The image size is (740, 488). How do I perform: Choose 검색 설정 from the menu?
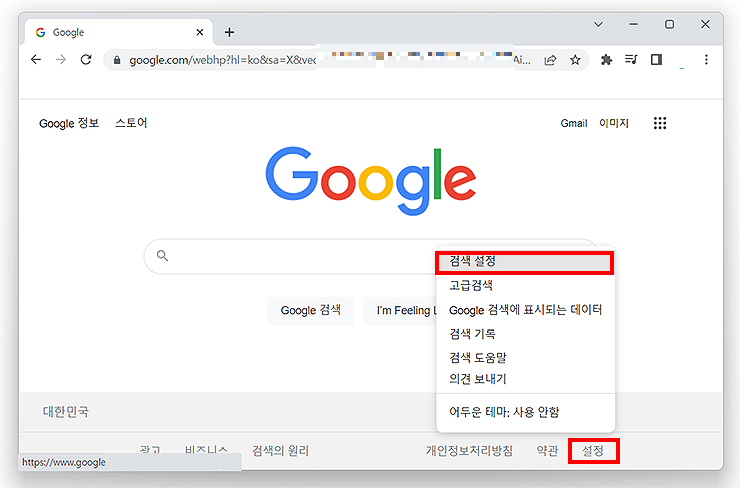[x=525, y=262]
